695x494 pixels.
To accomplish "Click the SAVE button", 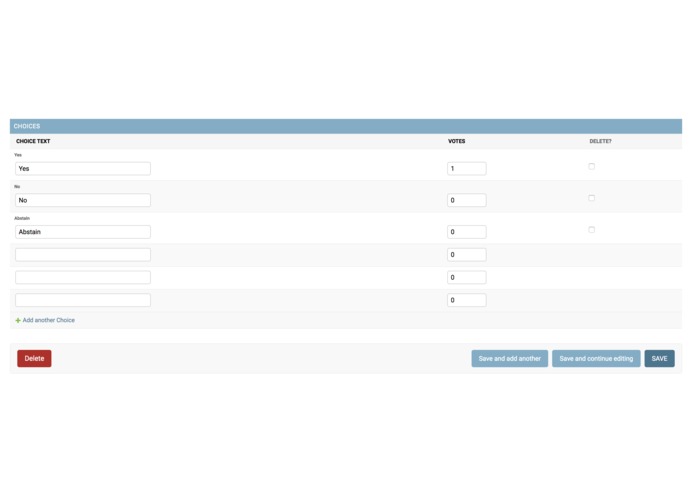I will click(x=660, y=358).
